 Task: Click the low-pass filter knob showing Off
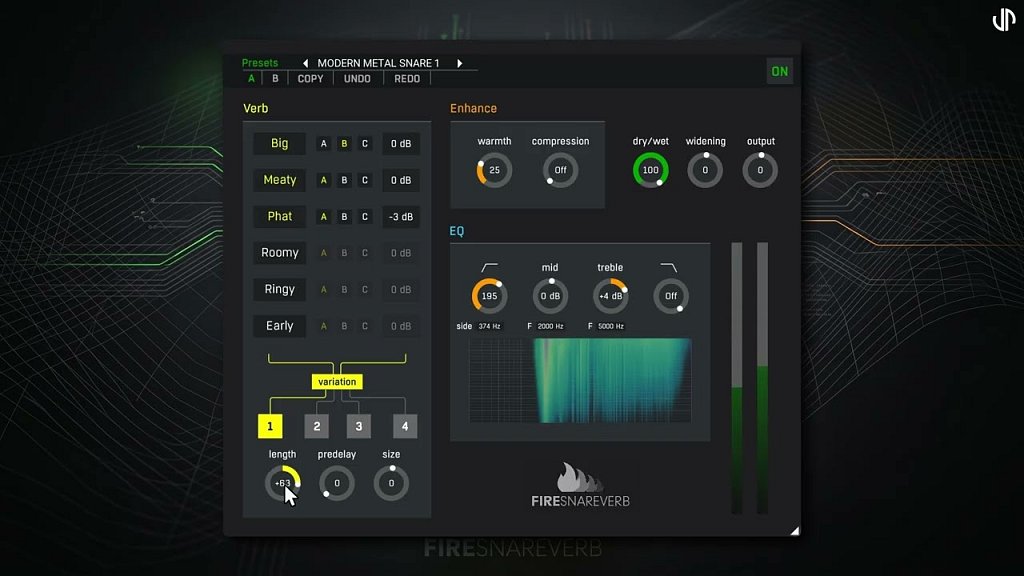point(671,296)
